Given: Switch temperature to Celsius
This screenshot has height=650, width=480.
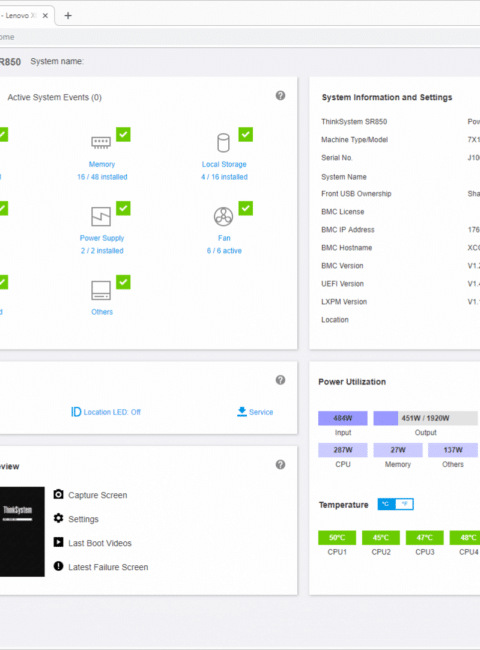Looking at the screenshot, I should coord(386,504).
